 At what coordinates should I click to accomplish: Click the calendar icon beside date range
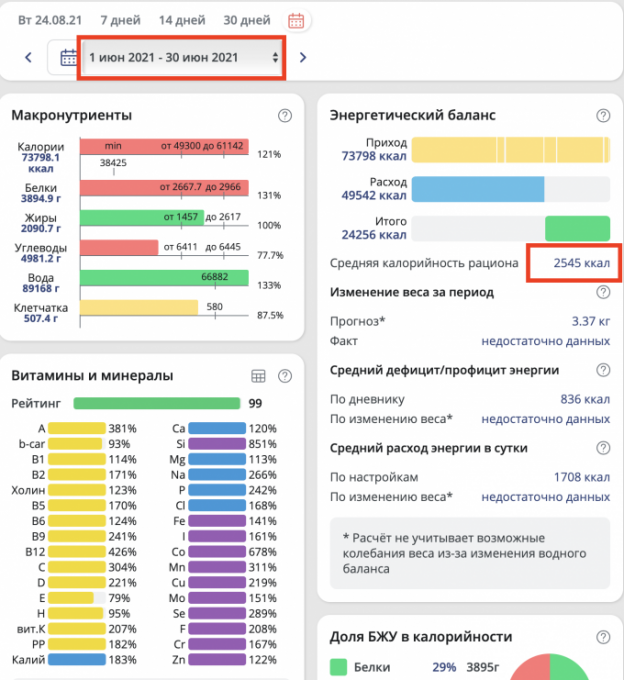68,57
